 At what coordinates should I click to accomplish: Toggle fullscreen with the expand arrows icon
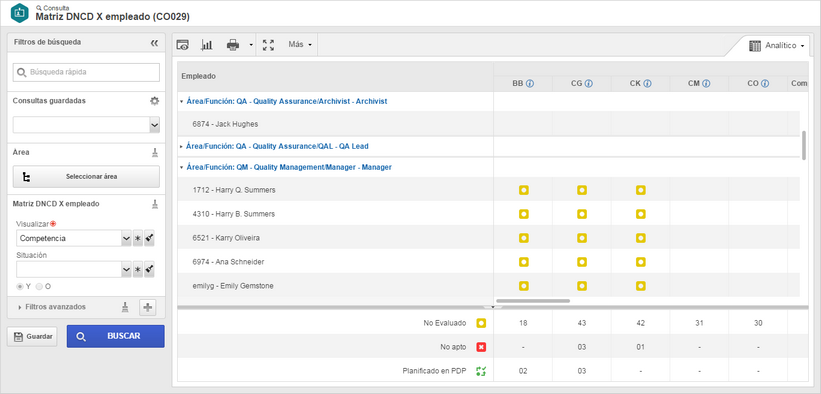tap(269, 46)
